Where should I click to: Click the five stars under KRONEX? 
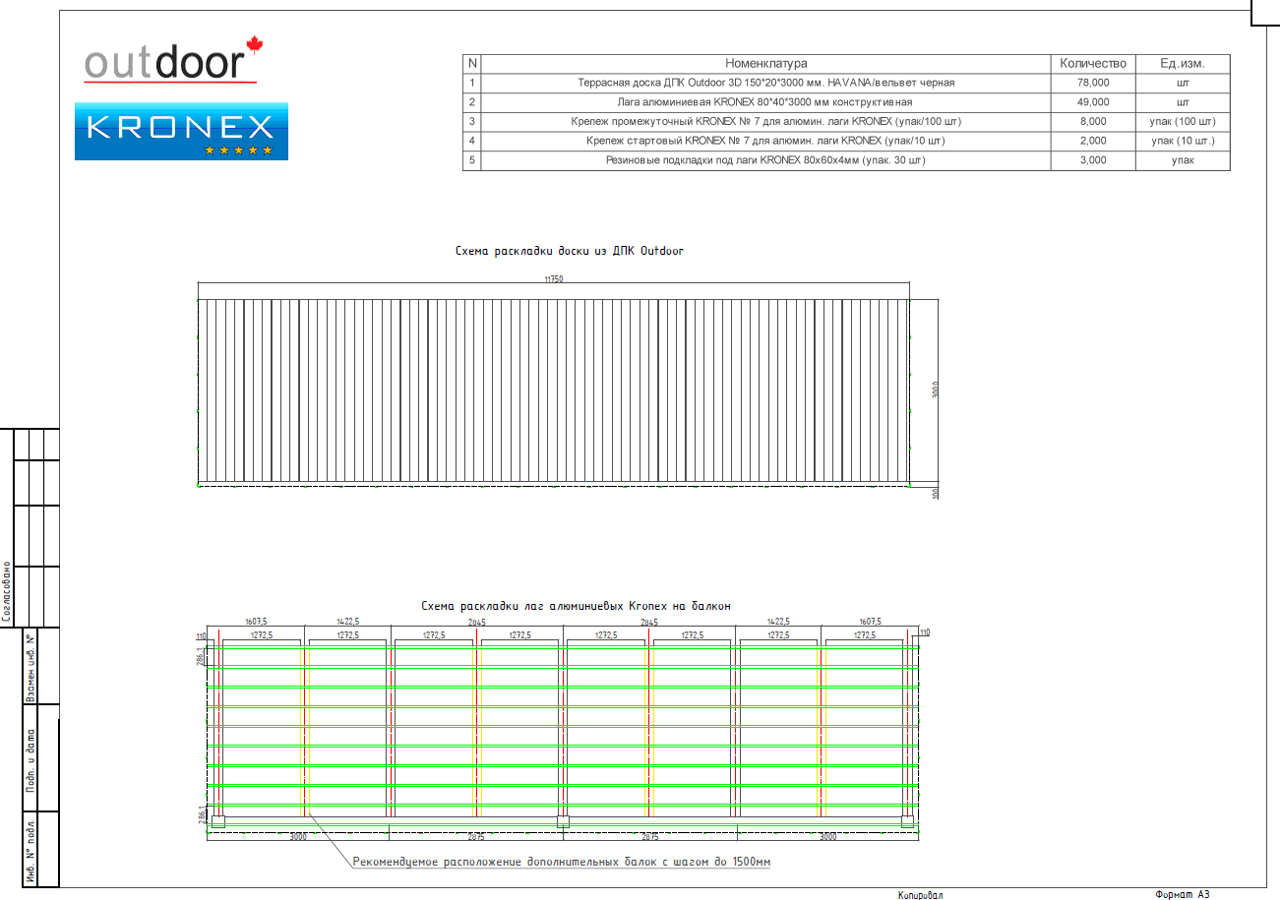tap(238, 150)
